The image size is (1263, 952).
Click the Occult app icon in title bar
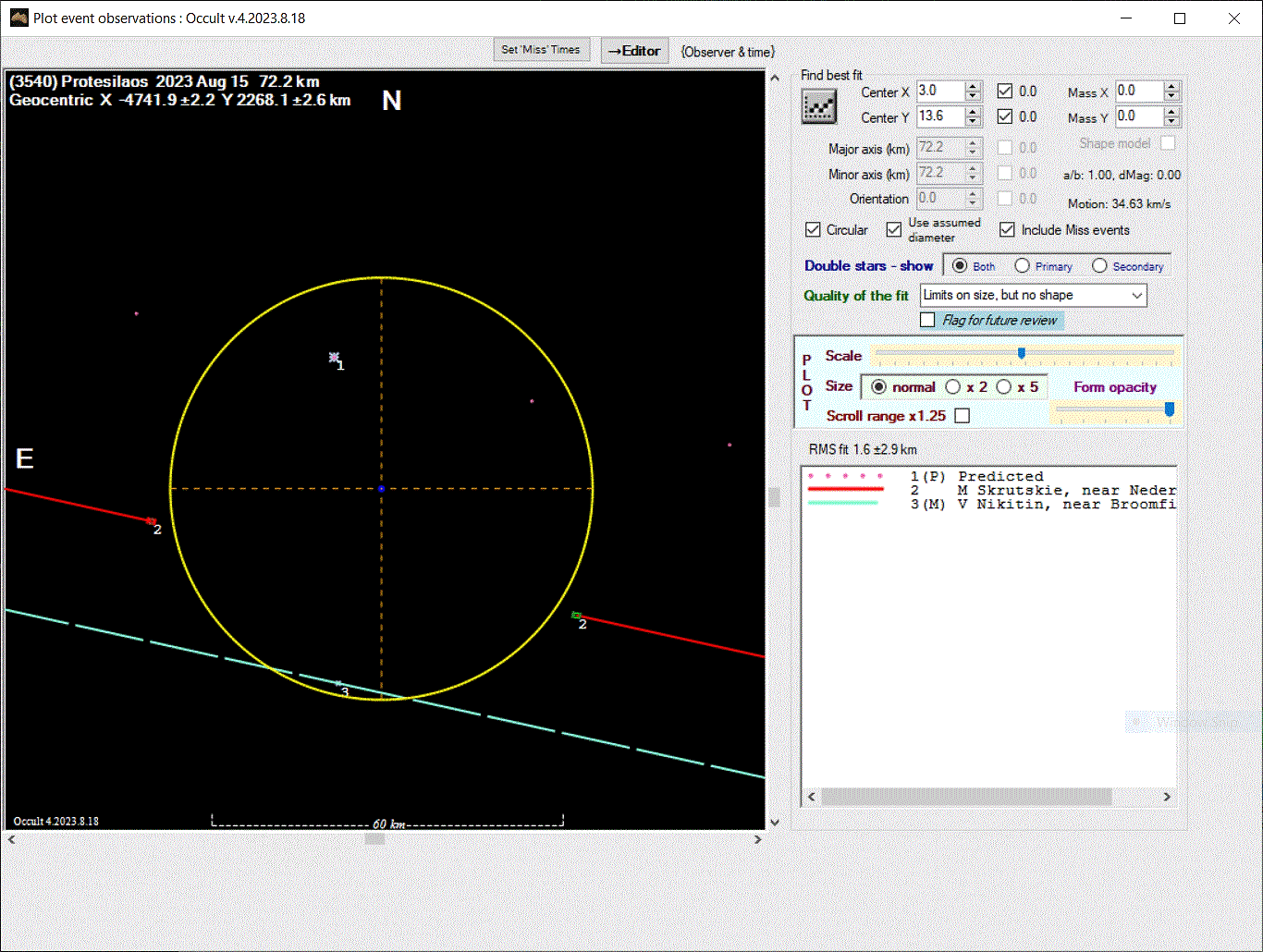click(x=18, y=18)
